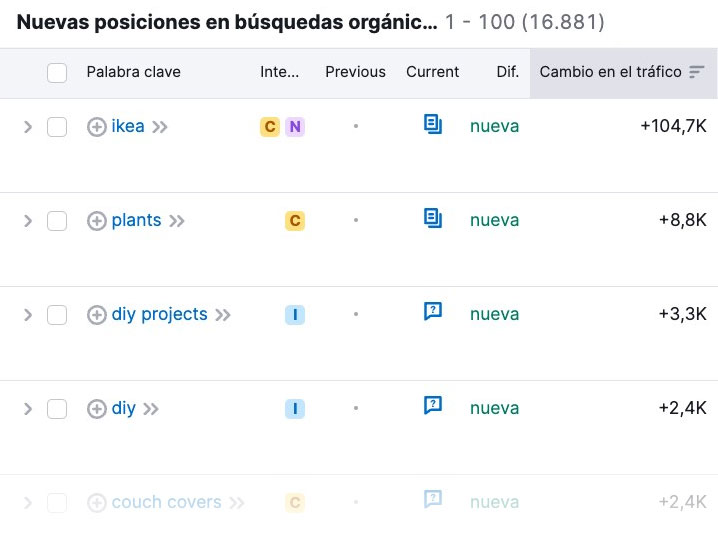Viewport: 718px width, 538px height.
Task: Click the SERP feature icon in the plants row
Action: pos(433,219)
